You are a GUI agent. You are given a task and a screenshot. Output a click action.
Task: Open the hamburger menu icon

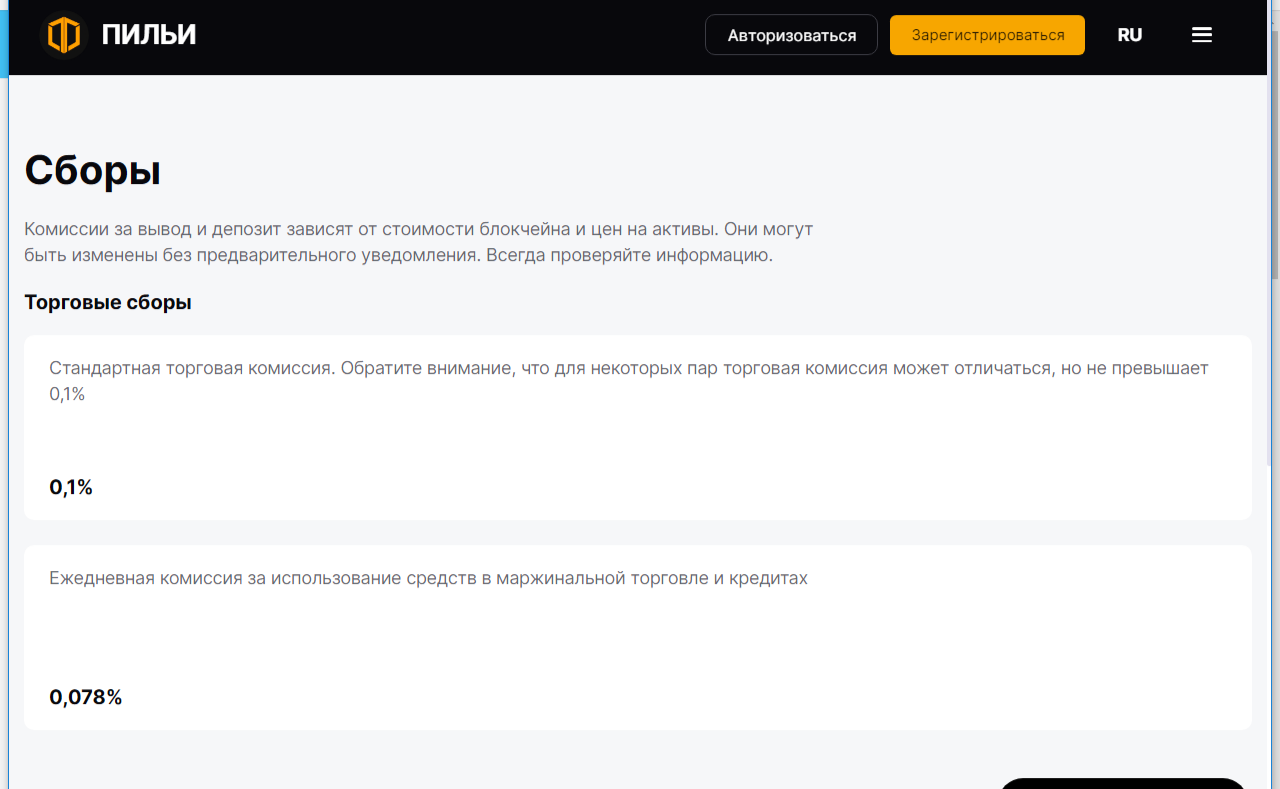[x=1202, y=35]
